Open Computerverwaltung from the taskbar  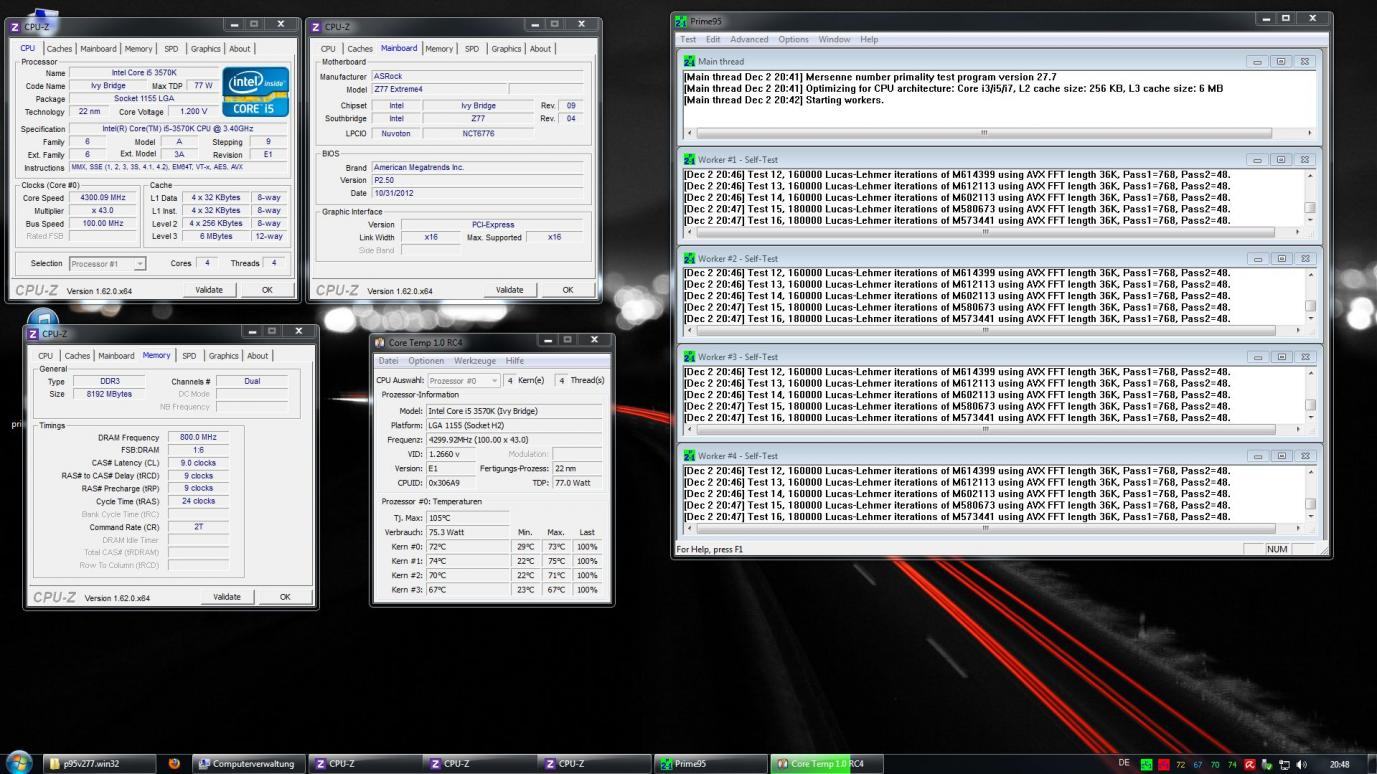coord(247,764)
